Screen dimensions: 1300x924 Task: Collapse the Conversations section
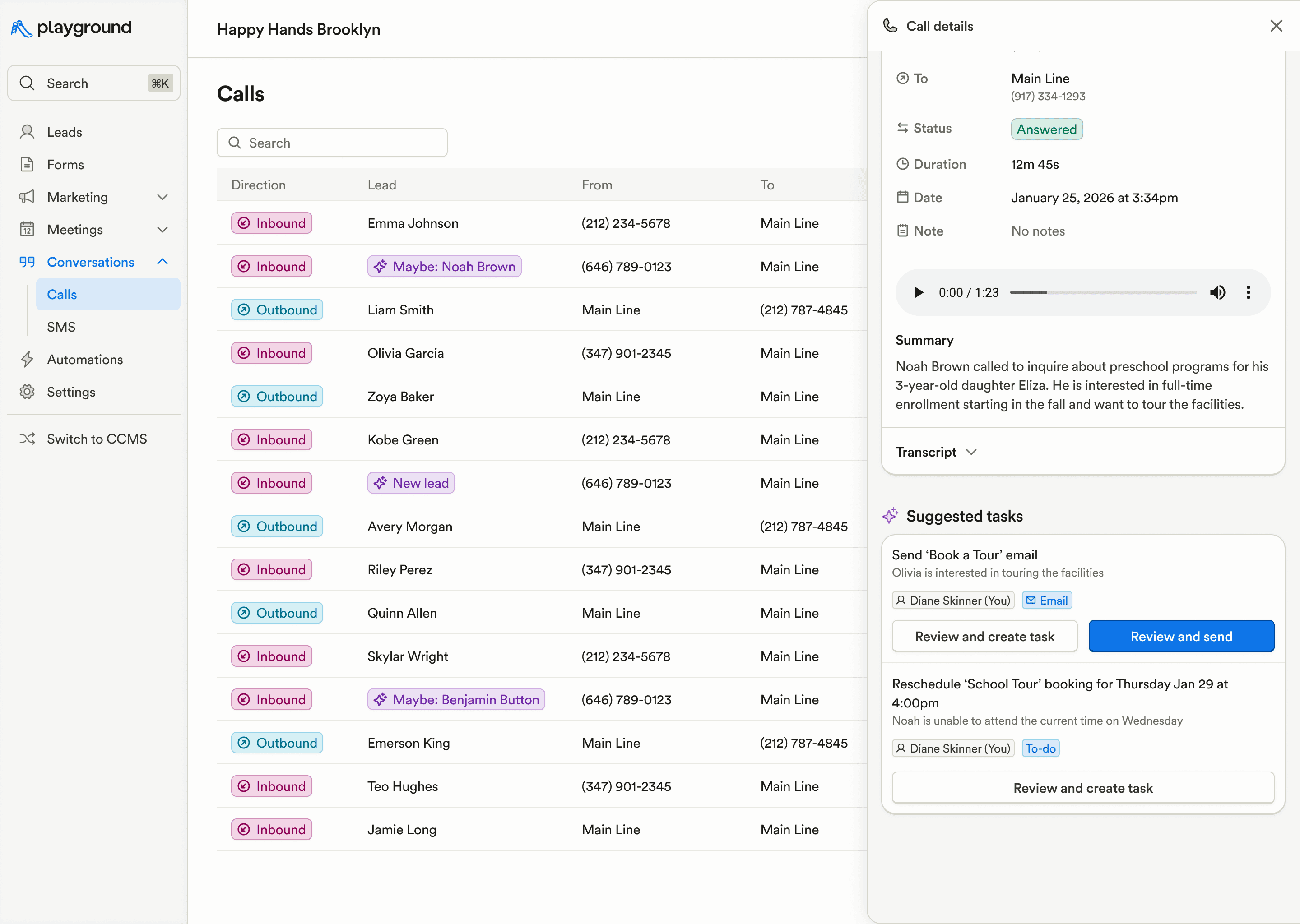[x=163, y=262]
